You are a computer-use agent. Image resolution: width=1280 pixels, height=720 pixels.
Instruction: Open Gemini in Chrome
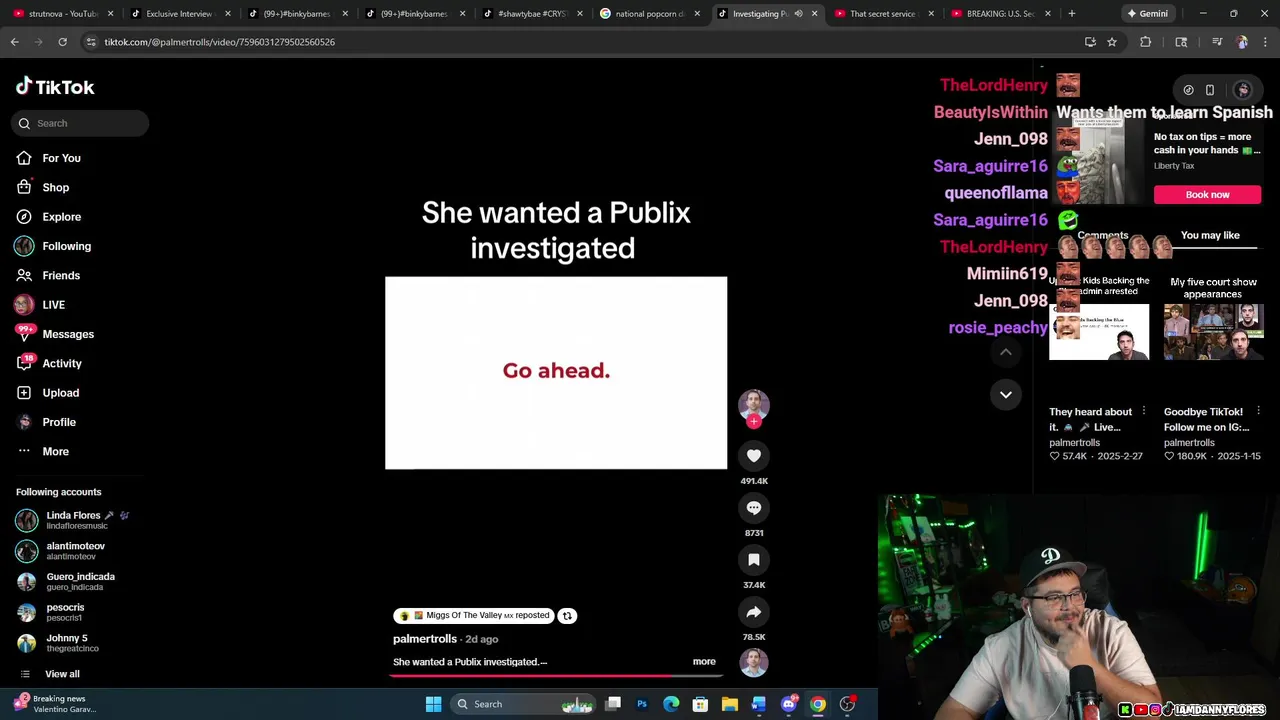1147,13
